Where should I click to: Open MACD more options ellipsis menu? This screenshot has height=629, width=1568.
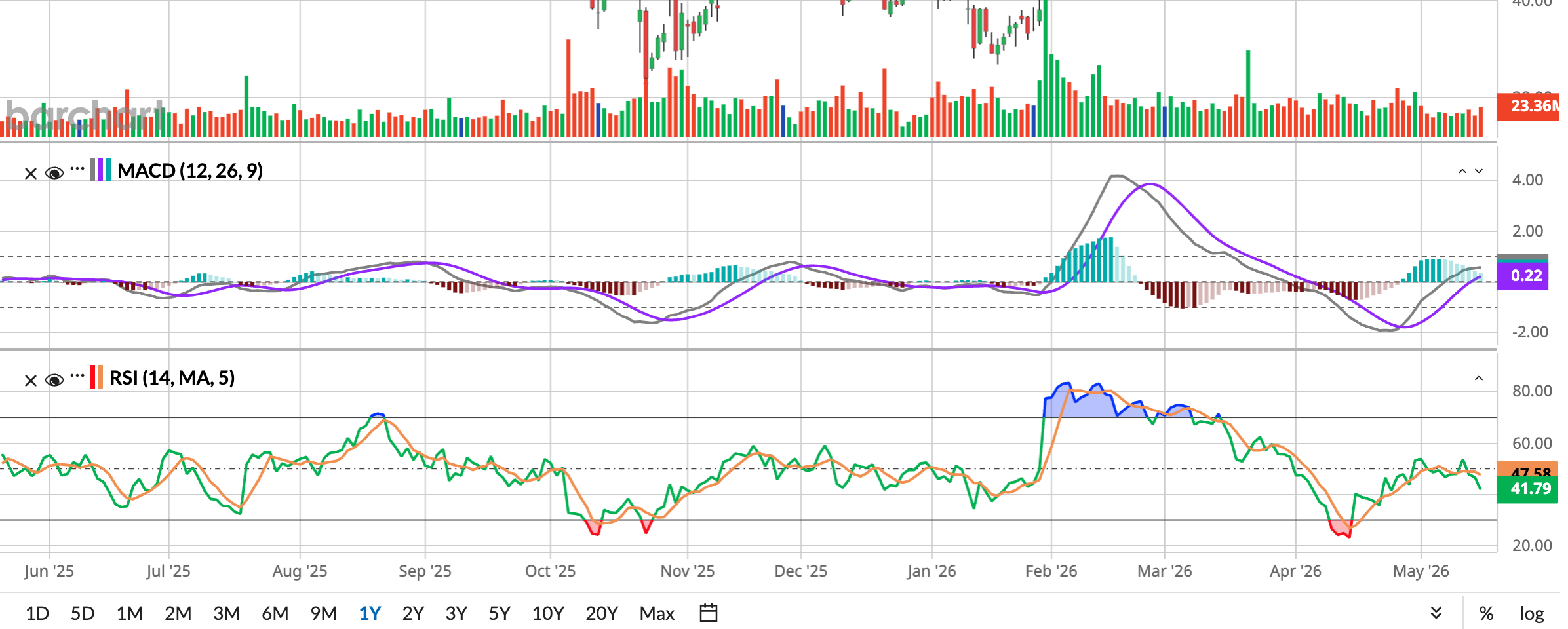77,169
